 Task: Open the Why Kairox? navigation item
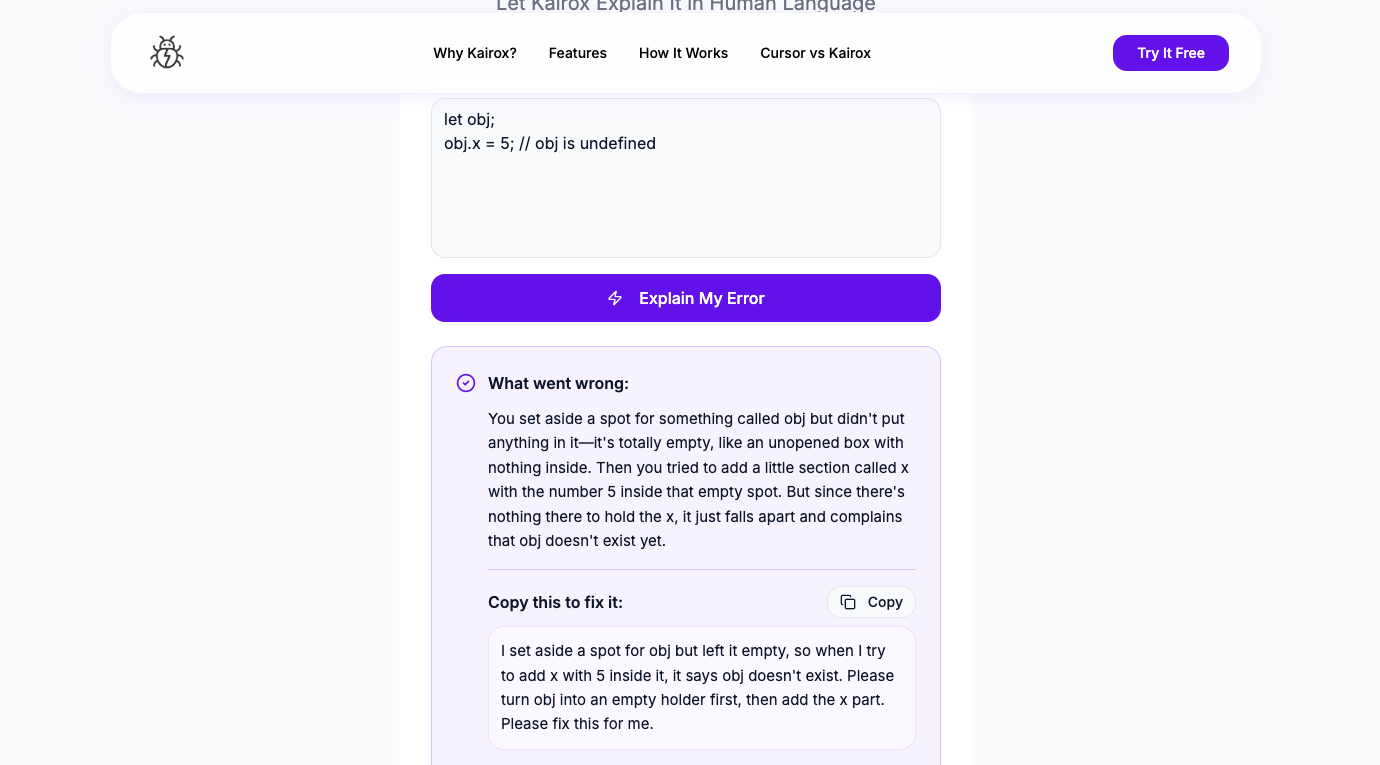click(475, 53)
